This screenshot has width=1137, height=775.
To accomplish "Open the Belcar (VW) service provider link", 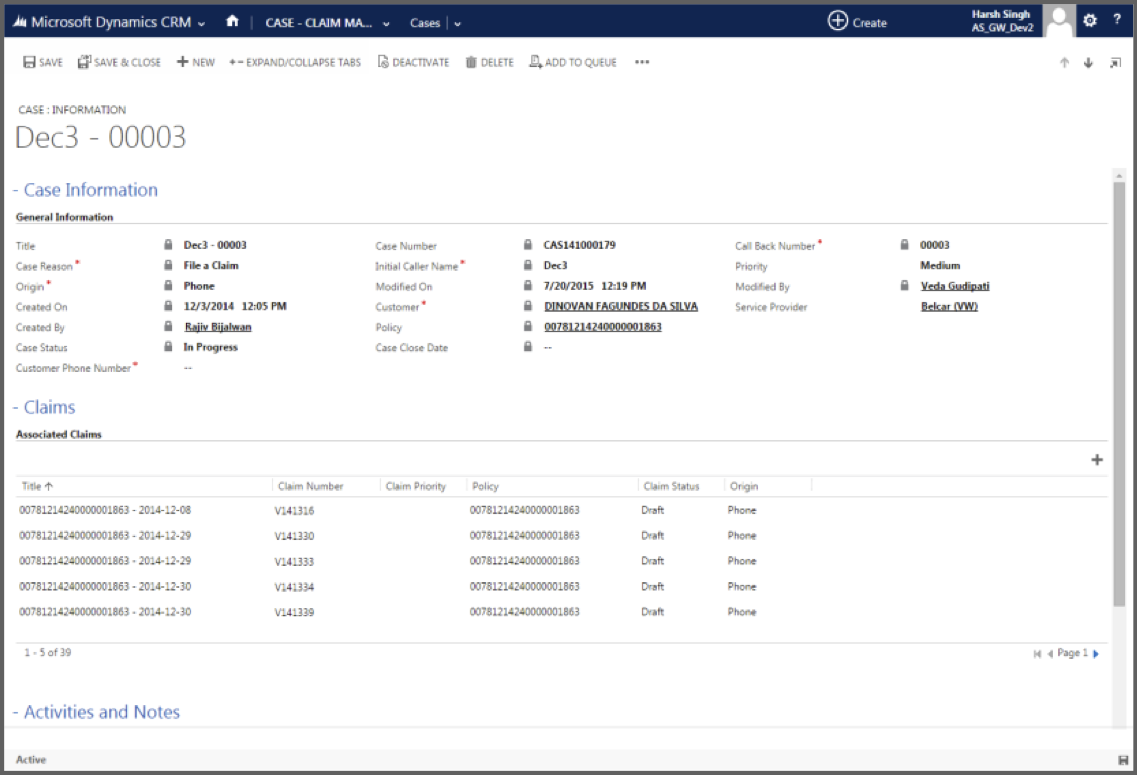I will (948, 307).
